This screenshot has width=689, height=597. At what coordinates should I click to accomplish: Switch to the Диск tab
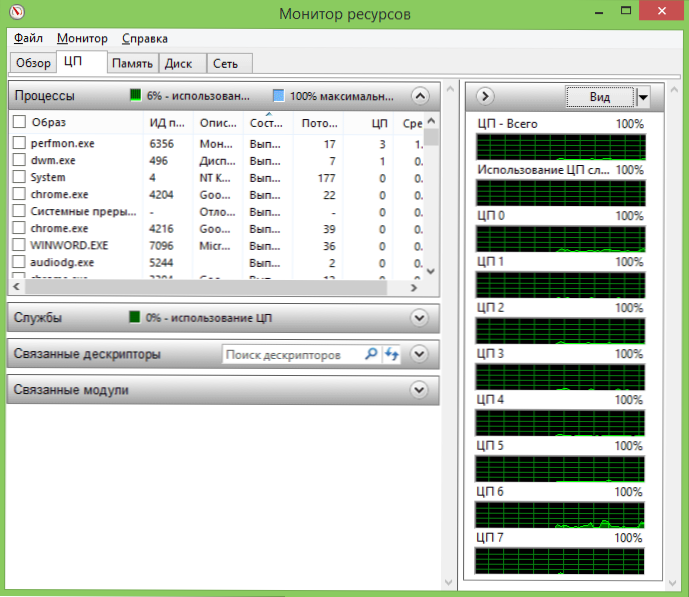tap(182, 63)
